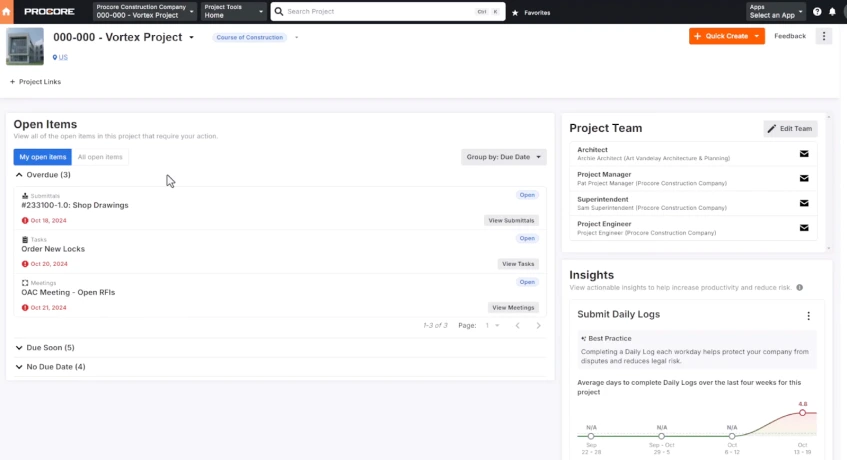Email the Project Manager via envelope icon
Viewport: 847px width, 460px height.
click(804, 178)
